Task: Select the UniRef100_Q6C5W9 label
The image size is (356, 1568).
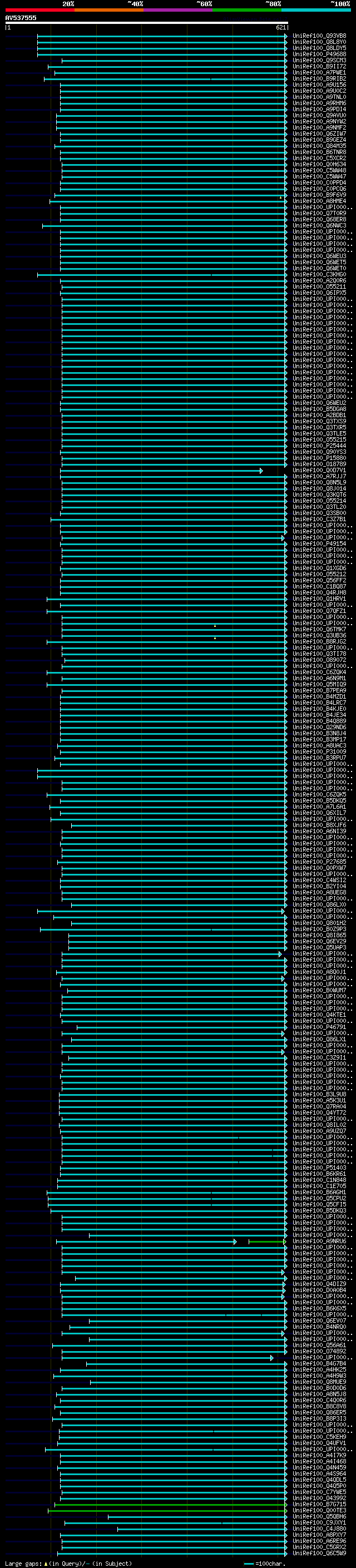Action: point(319,1553)
